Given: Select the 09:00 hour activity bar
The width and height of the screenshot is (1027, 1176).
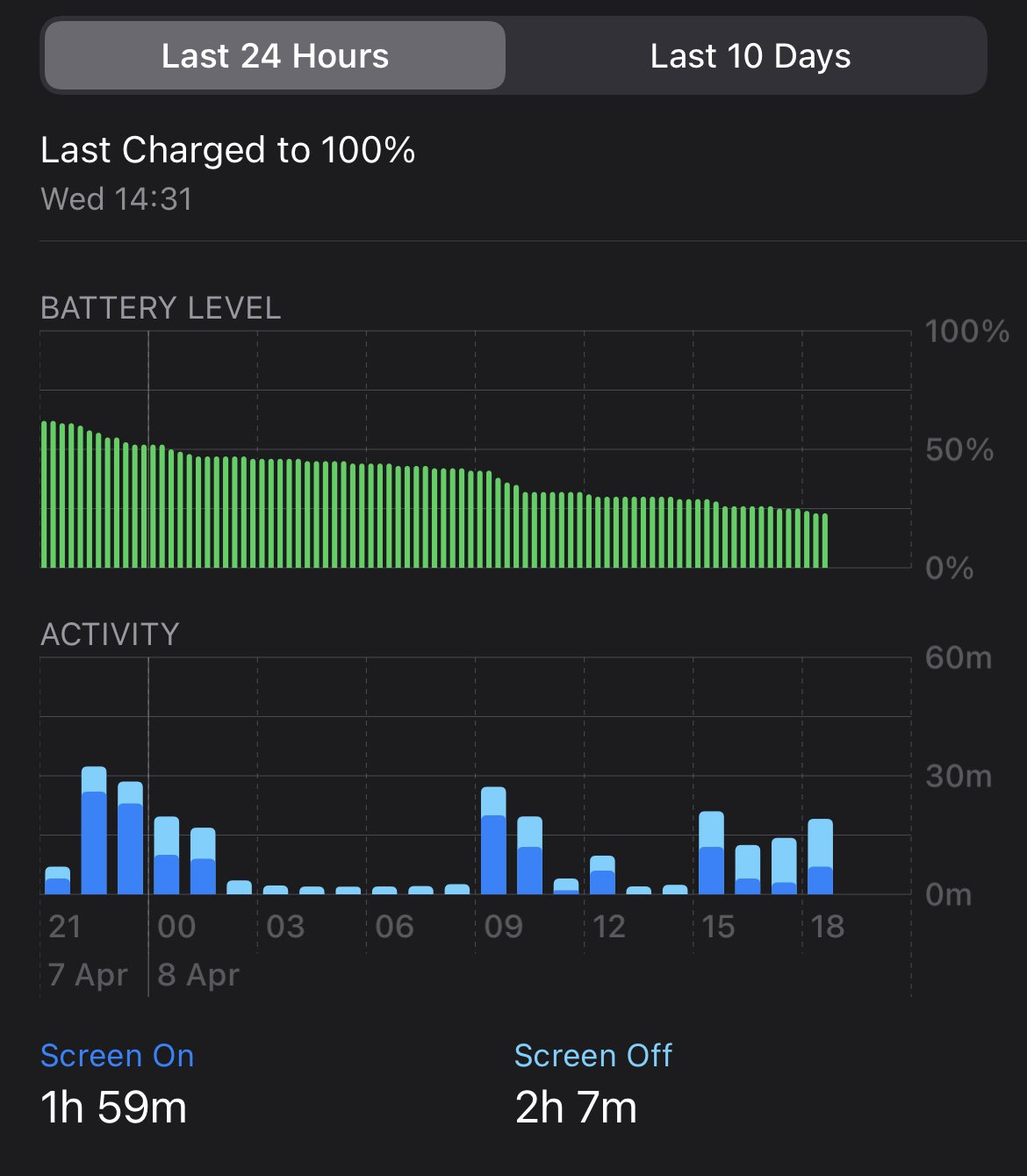Looking at the screenshot, I should [493, 841].
